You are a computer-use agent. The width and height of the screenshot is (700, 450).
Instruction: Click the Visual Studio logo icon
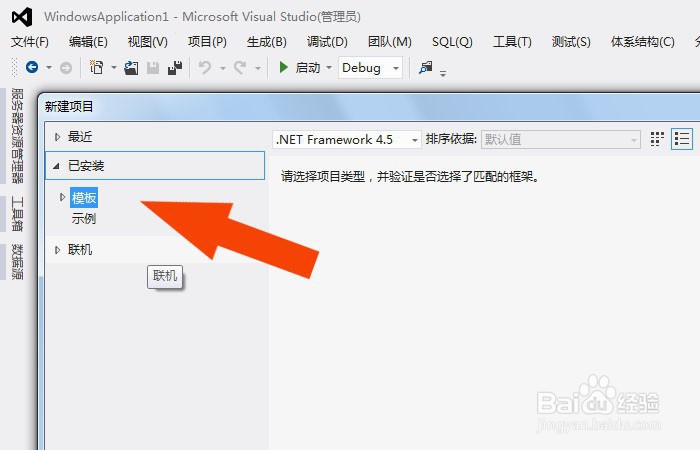(x=22, y=17)
